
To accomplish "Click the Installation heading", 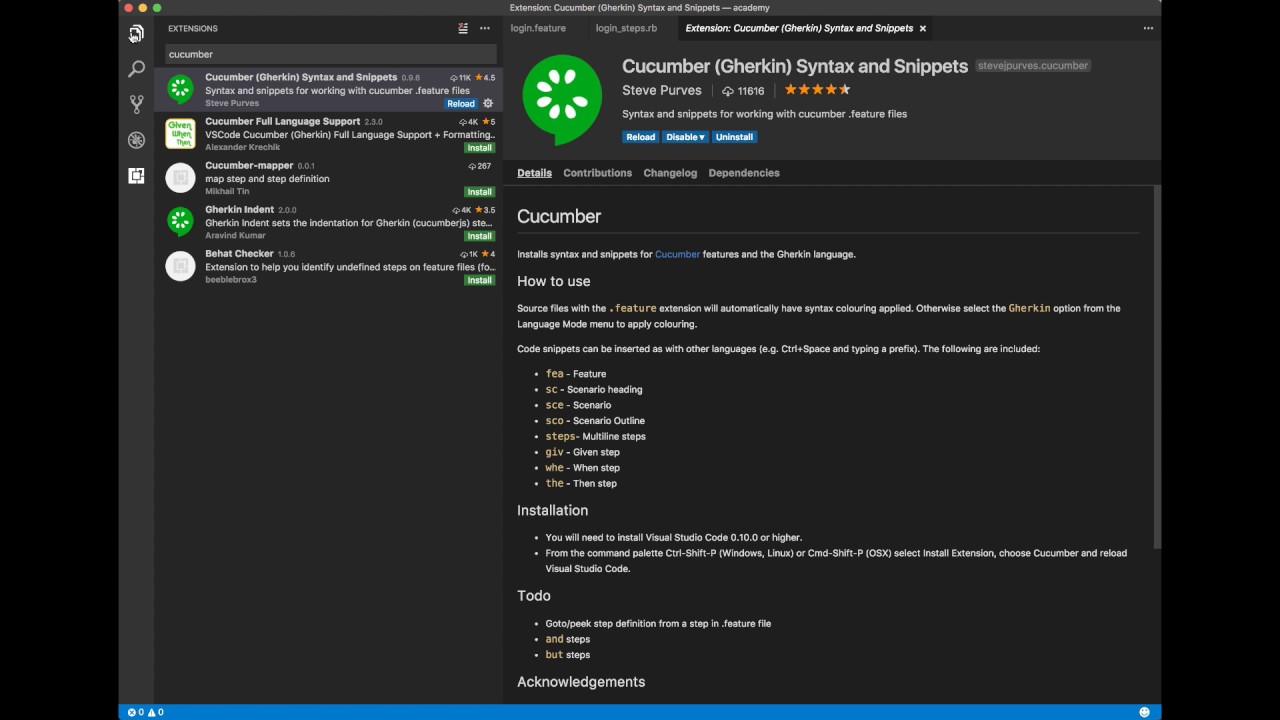I will point(552,510).
